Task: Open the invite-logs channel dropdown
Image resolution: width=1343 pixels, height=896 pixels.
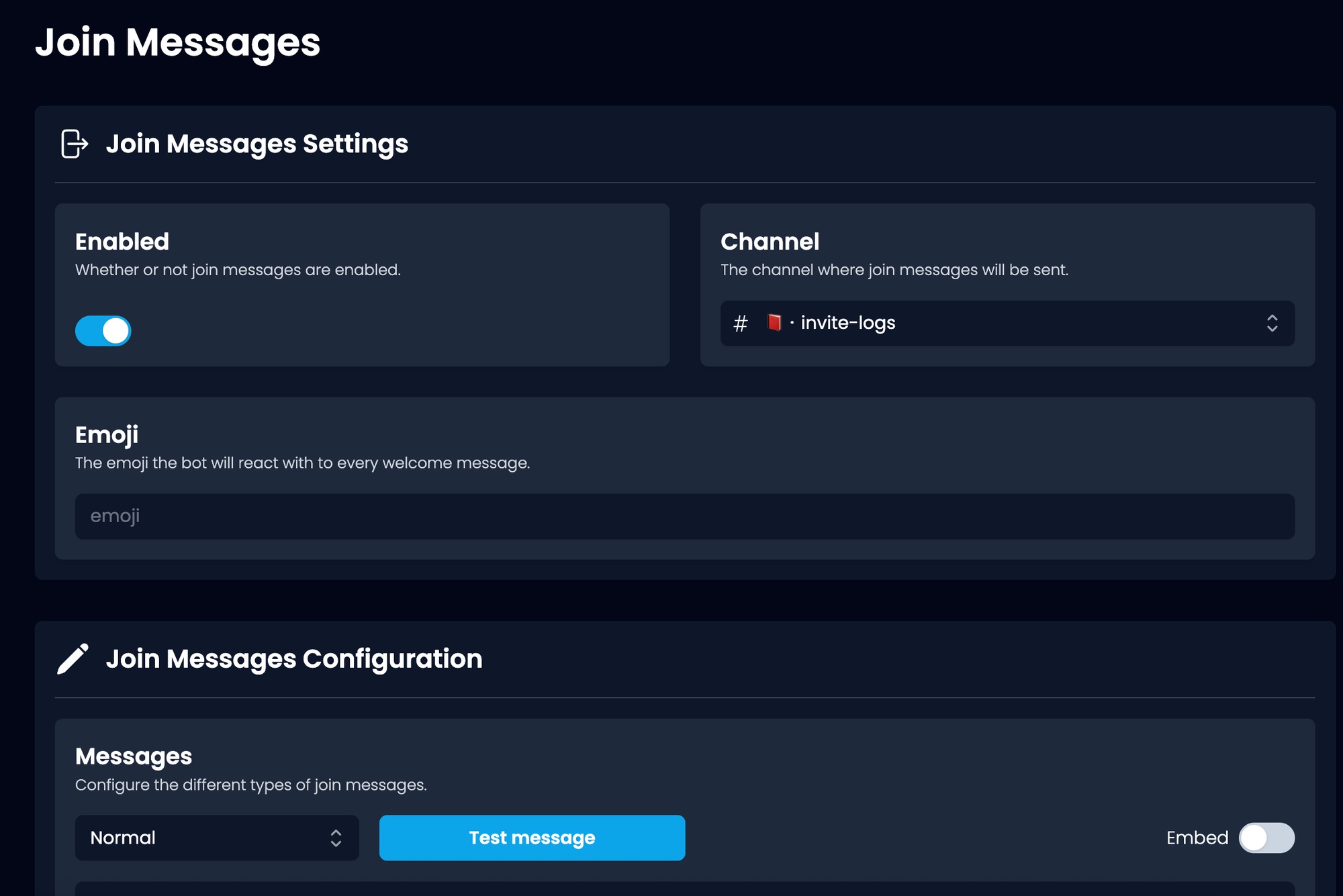Action: 1006,323
